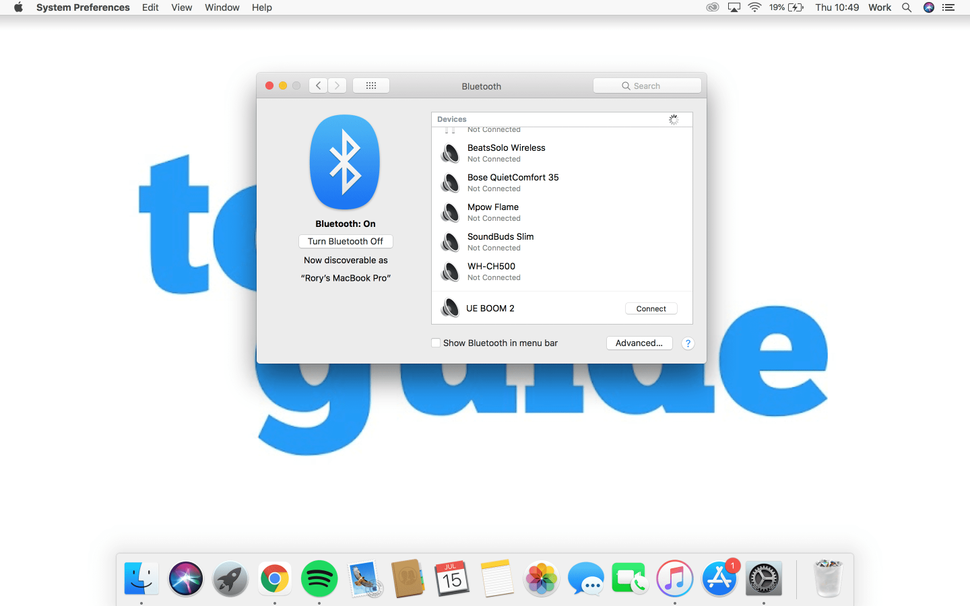Click the battery status icon showing 19%
This screenshot has height=606, width=970.
[789, 7]
